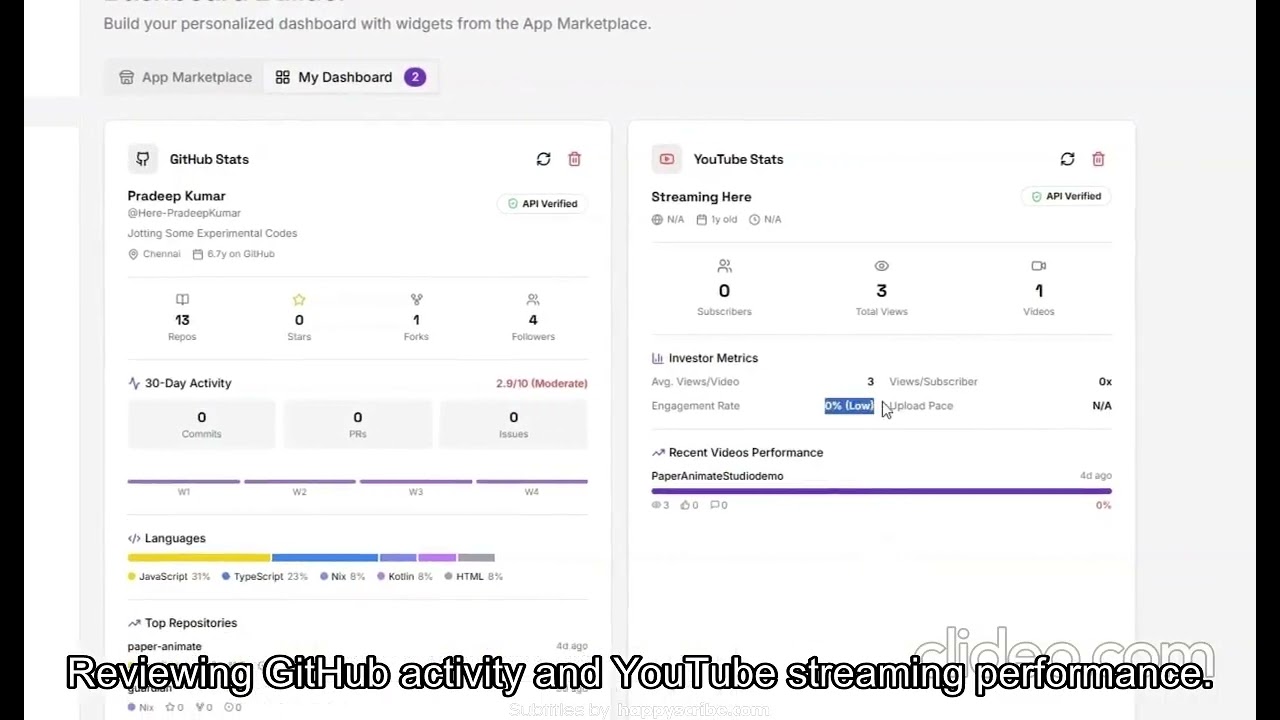Refresh the GitHub Stats widget
This screenshot has height=720, width=1280.
point(543,159)
